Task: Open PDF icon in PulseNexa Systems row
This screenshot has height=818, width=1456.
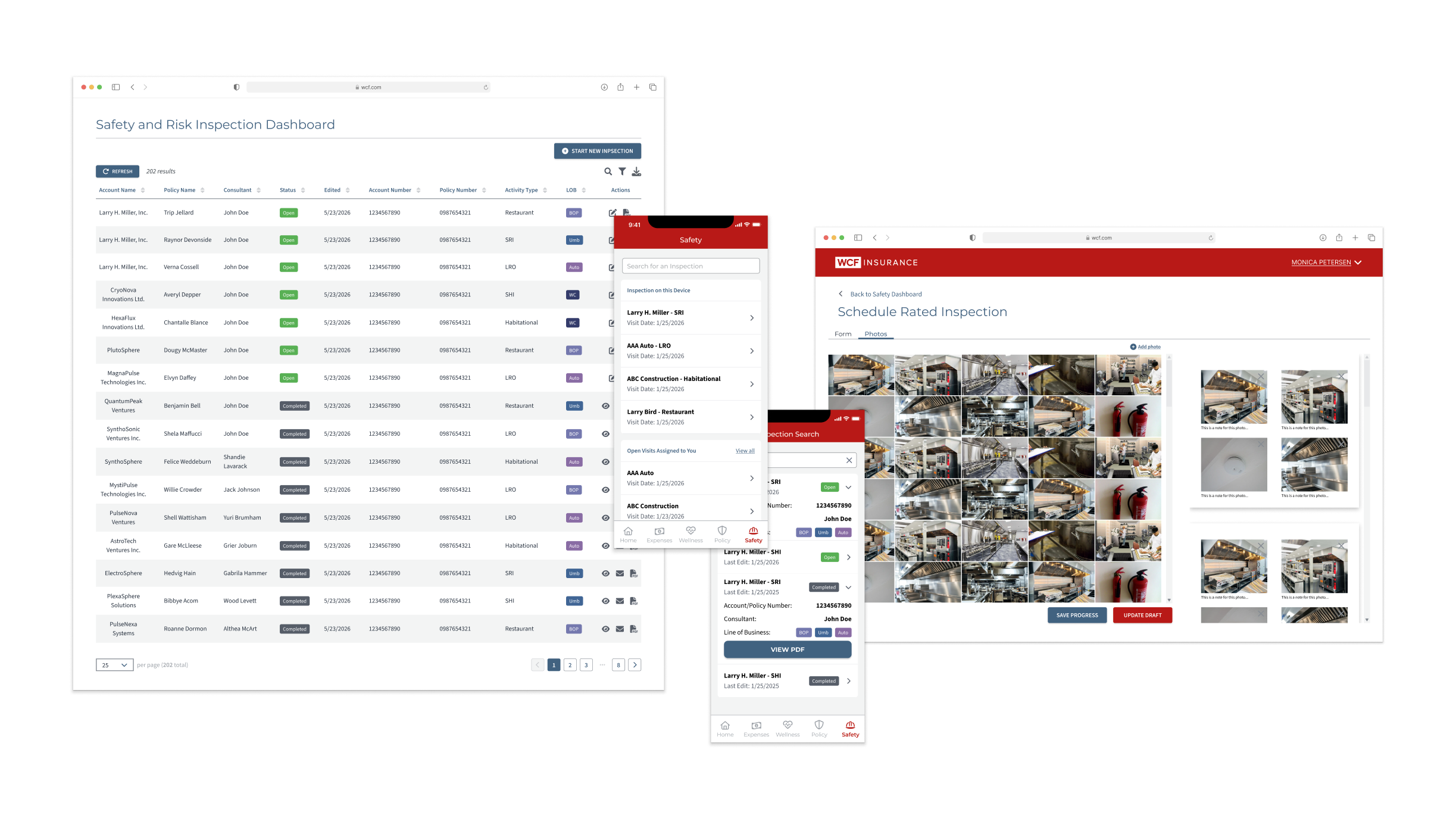Action: [633, 629]
